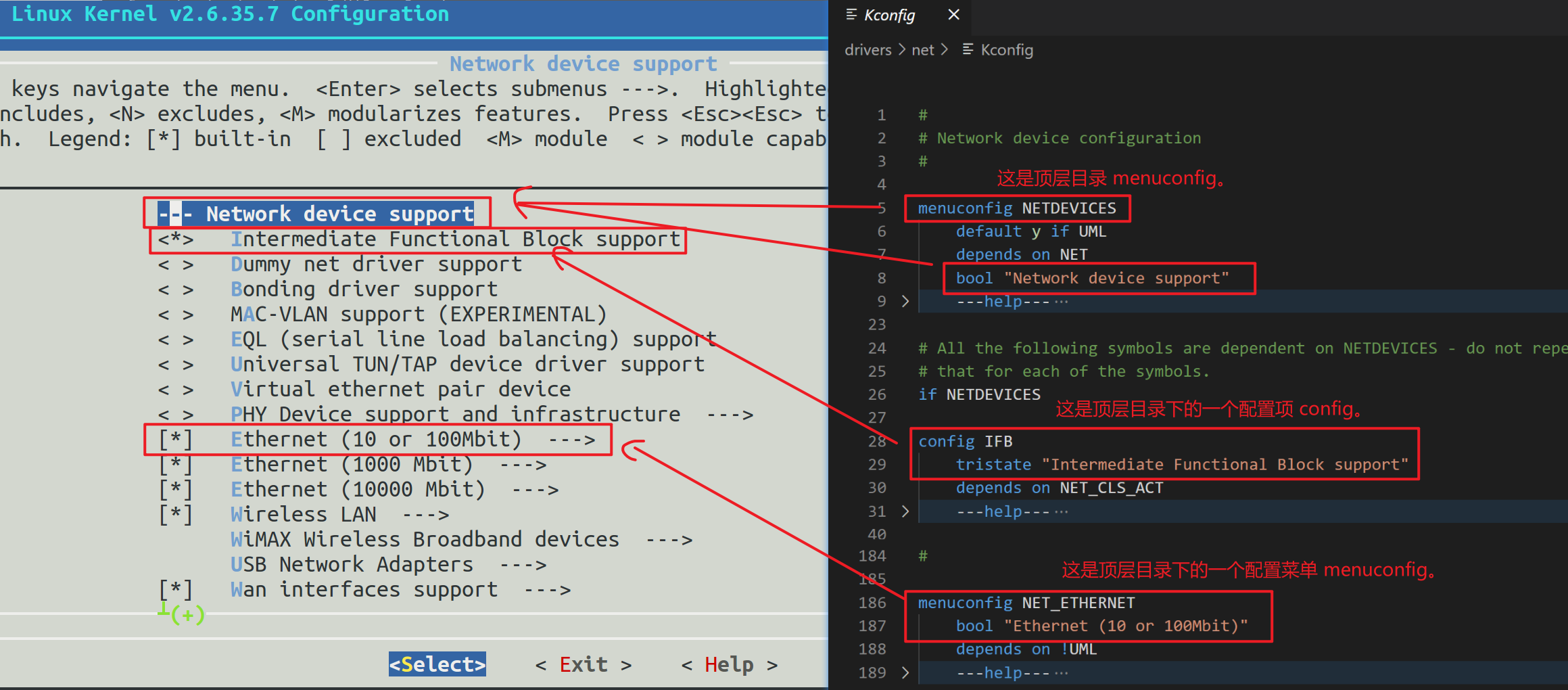Toggle Intermediate Functional Block support option
1568x690 pixels.
[176, 239]
